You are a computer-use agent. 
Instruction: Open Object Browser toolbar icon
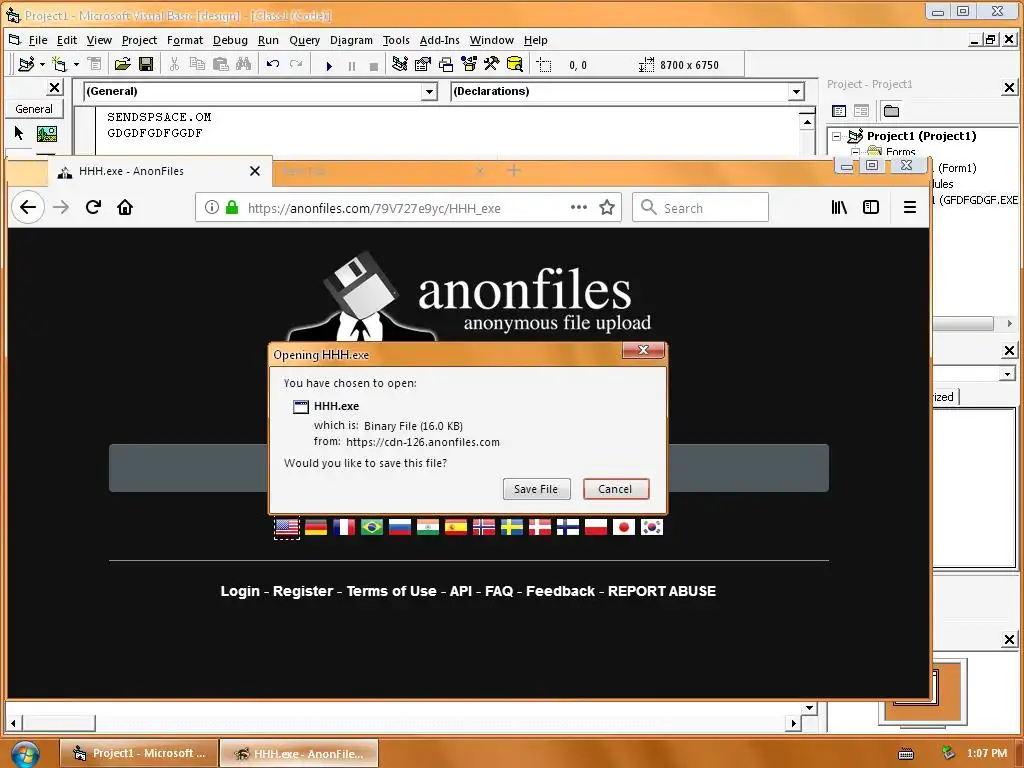[469, 64]
